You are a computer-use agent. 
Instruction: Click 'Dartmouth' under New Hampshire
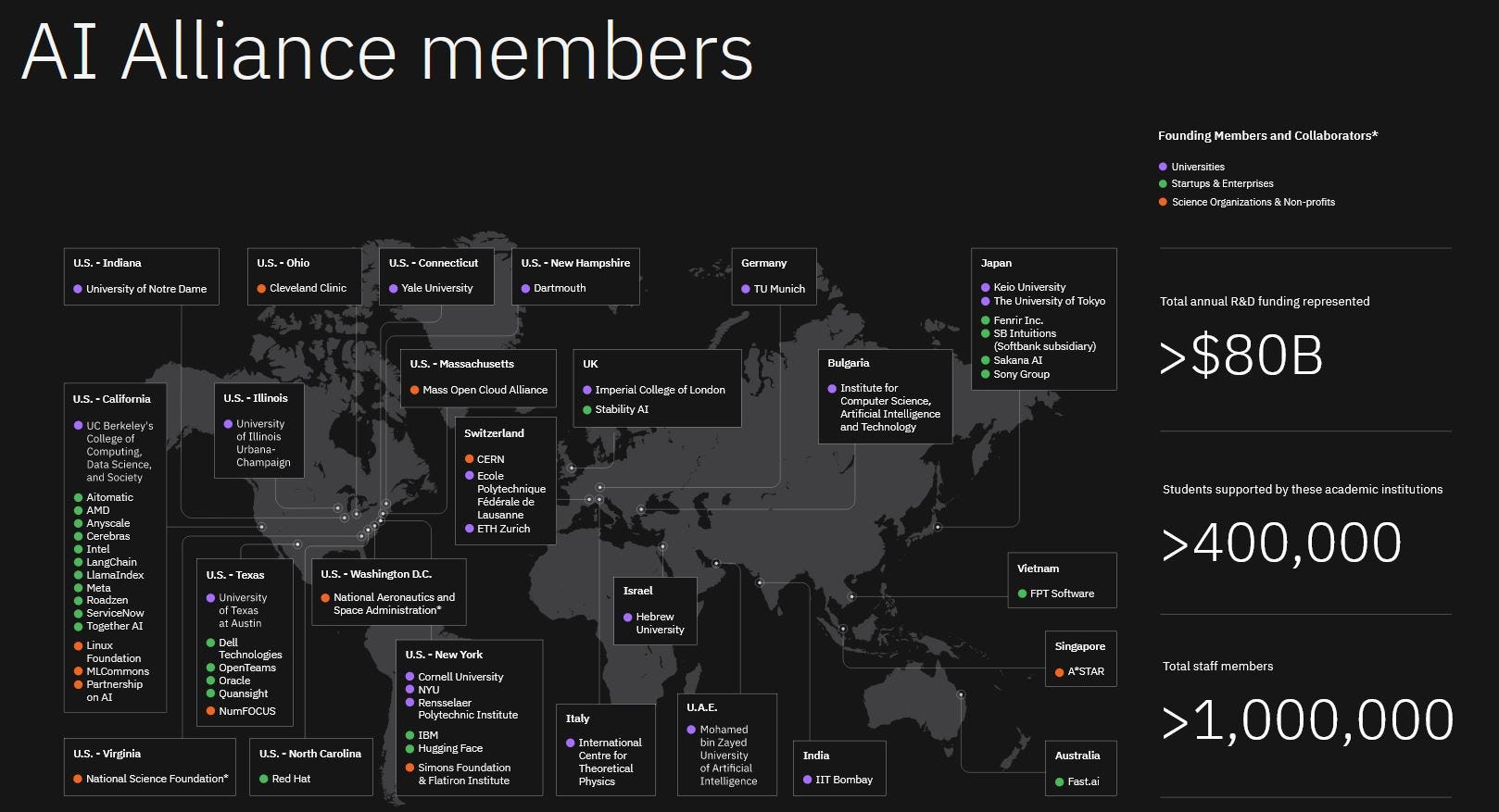[560, 288]
